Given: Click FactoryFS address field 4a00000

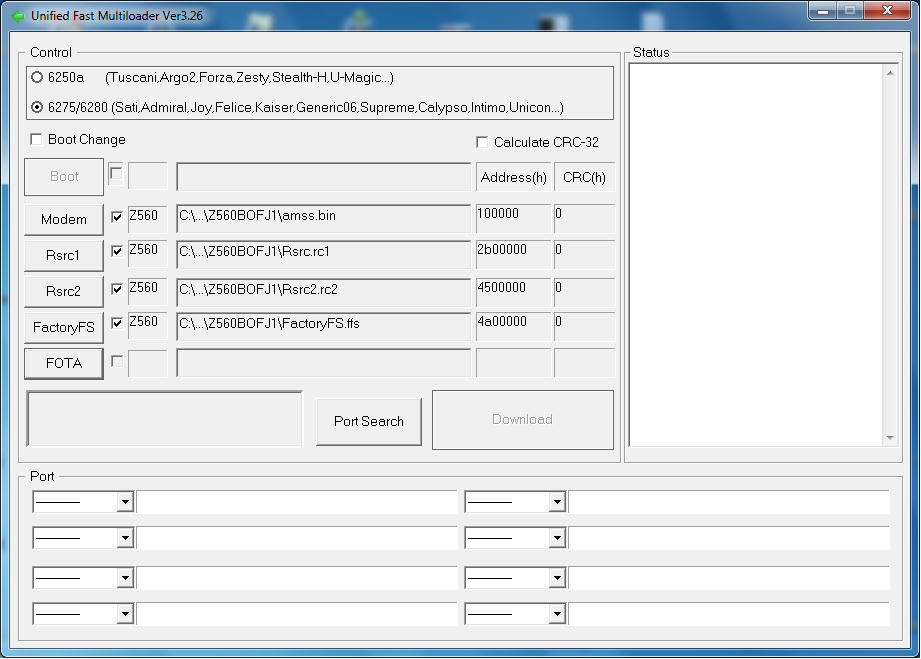Looking at the screenshot, I should tap(513, 325).
